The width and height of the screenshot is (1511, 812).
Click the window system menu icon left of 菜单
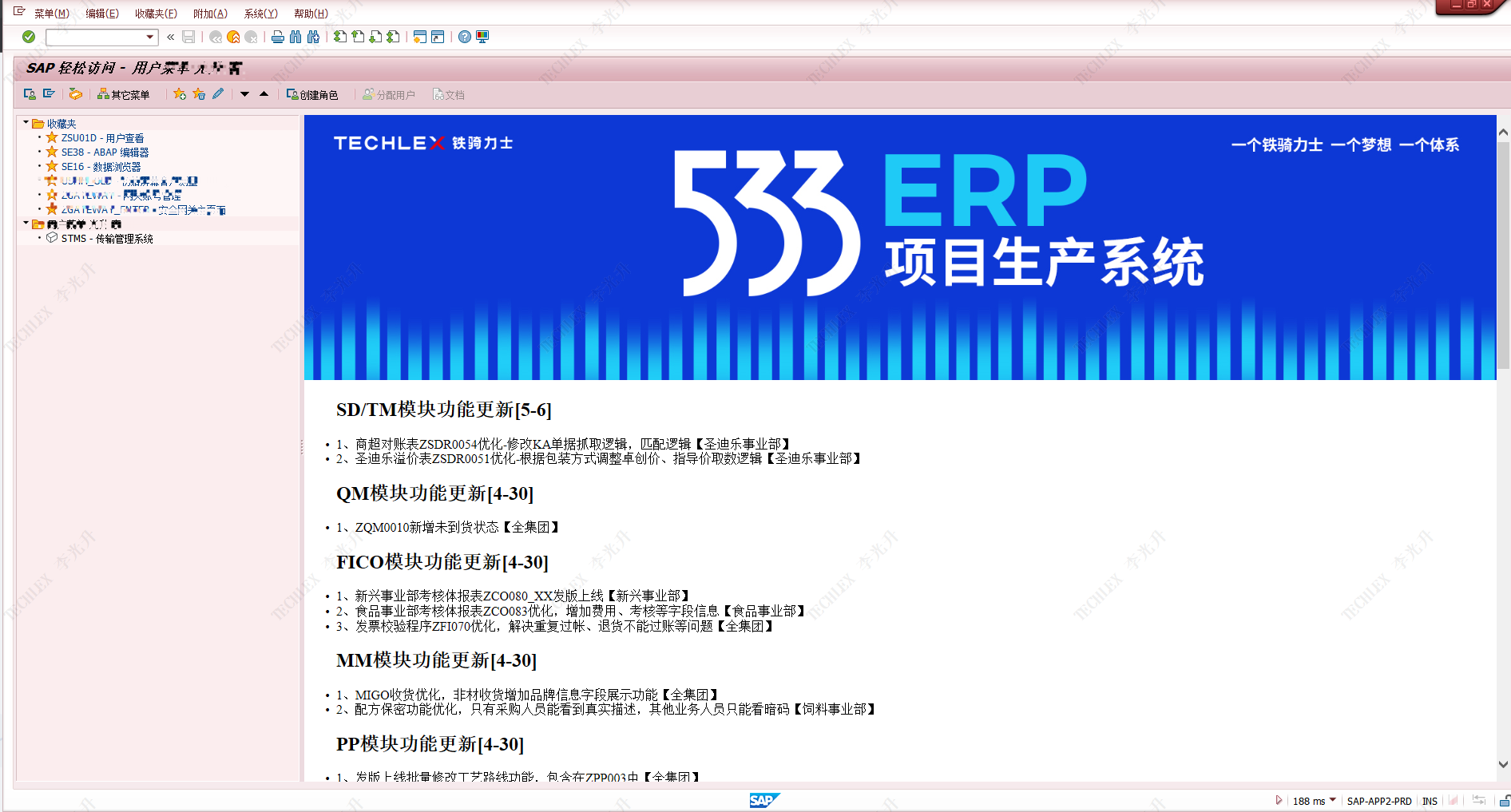pyautogui.click(x=19, y=12)
